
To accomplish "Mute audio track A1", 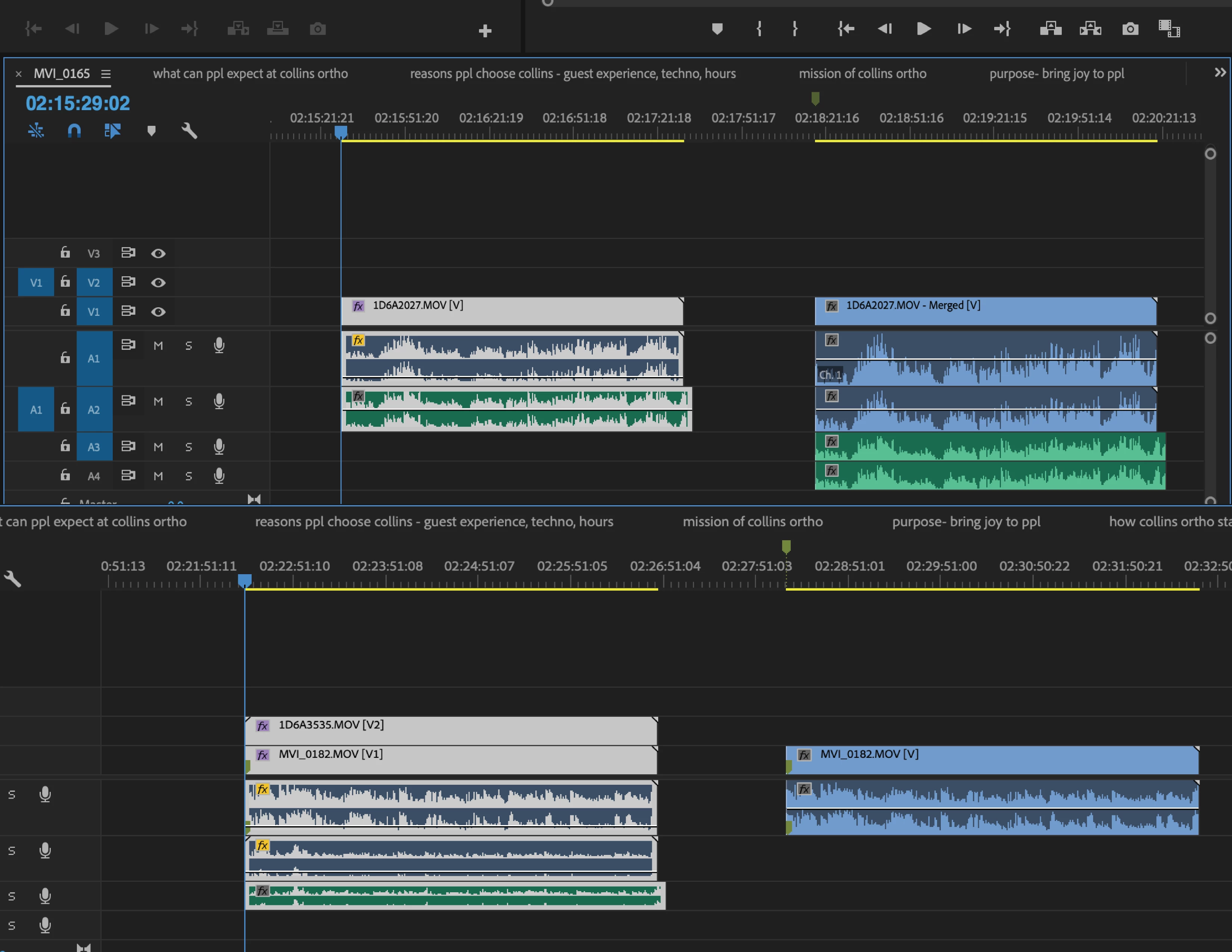I will tap(158, 346).
